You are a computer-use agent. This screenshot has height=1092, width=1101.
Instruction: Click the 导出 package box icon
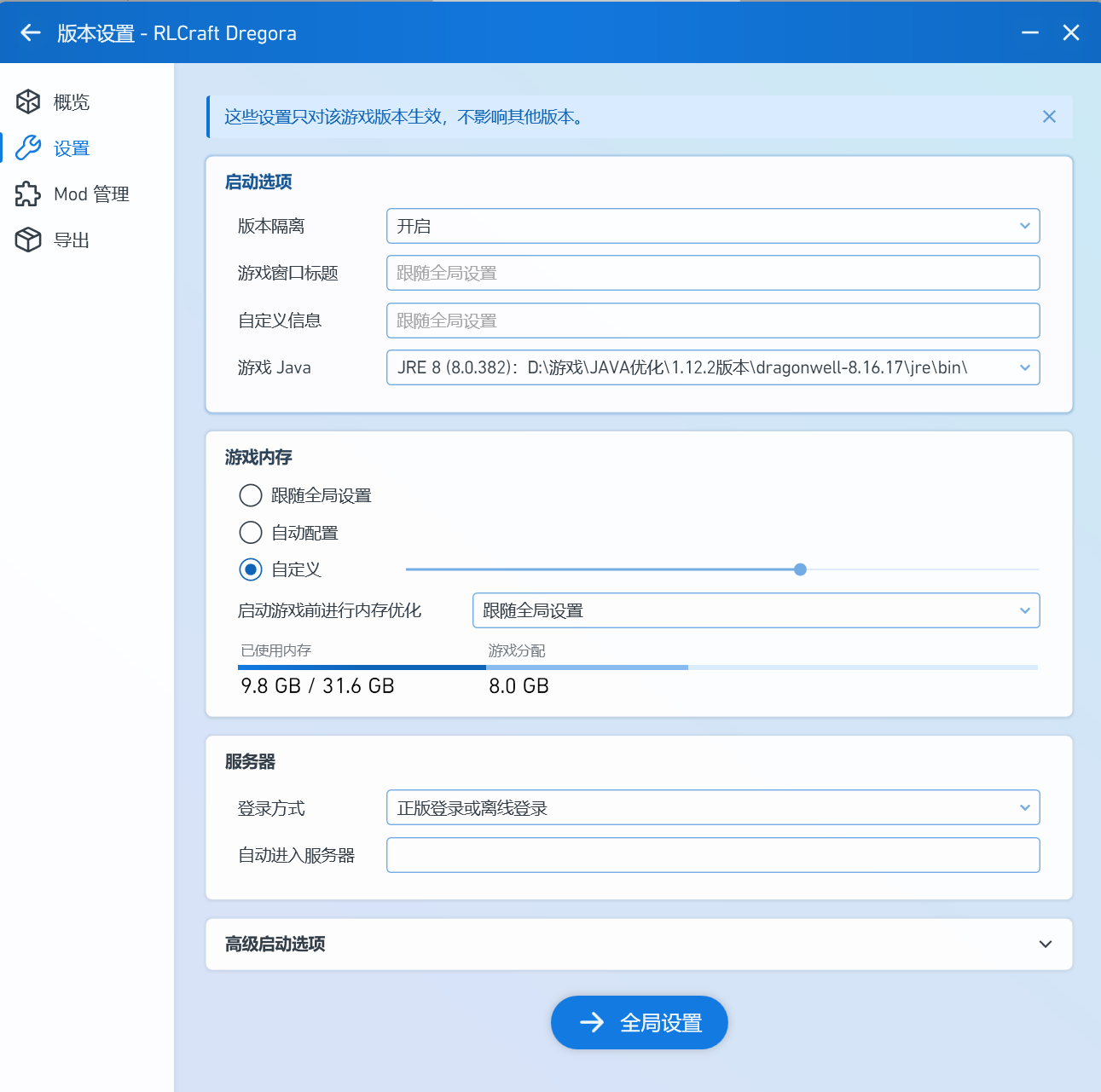click(28, 240)
